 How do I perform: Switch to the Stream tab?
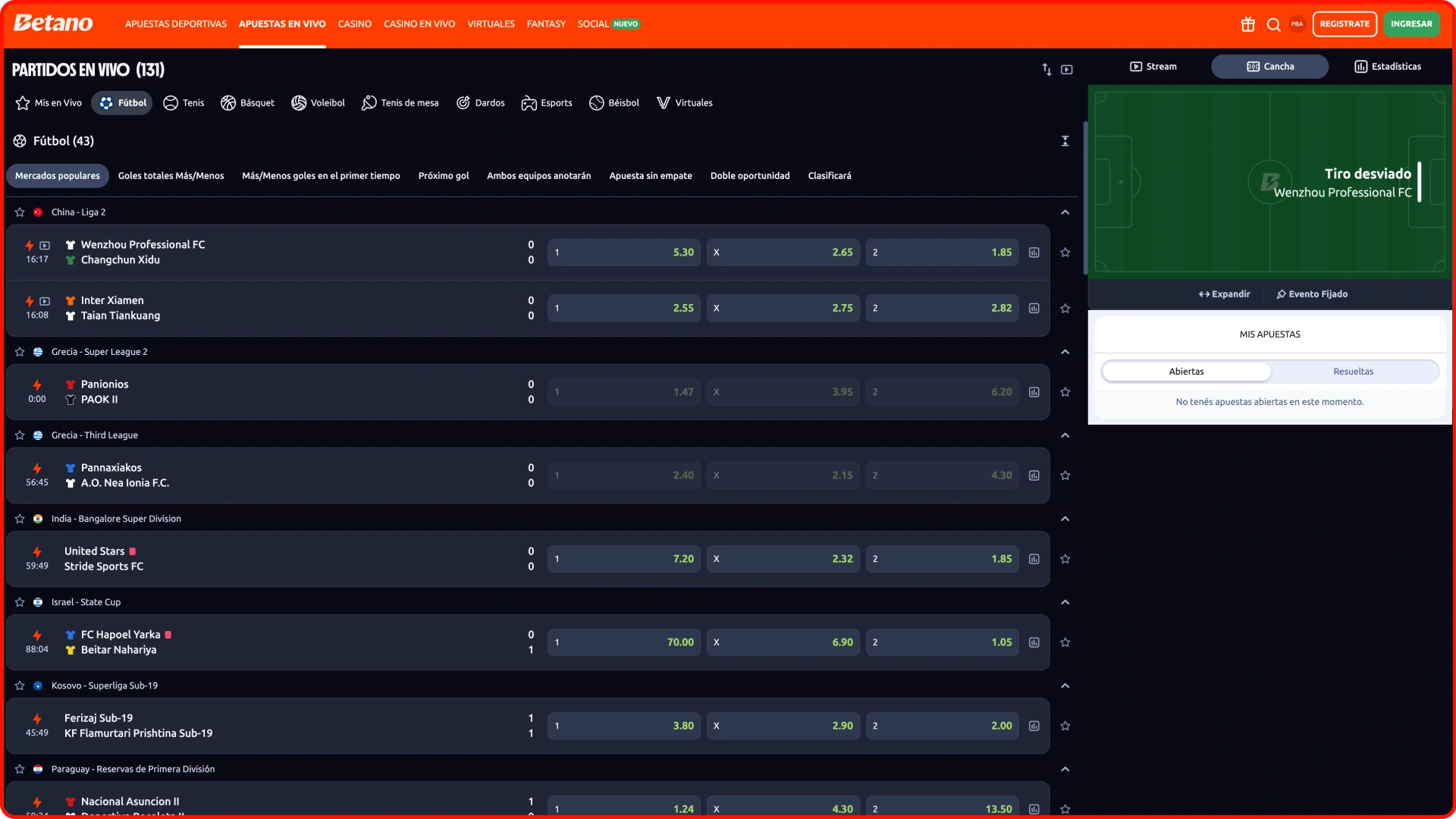(x=1153, y=67)
